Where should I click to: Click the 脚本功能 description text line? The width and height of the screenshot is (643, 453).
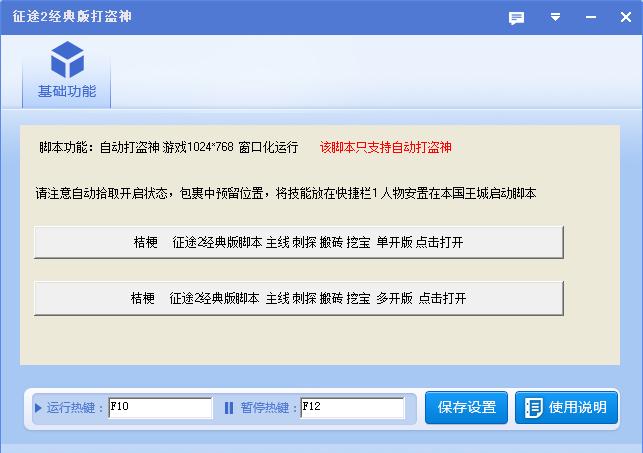point(169,147)
